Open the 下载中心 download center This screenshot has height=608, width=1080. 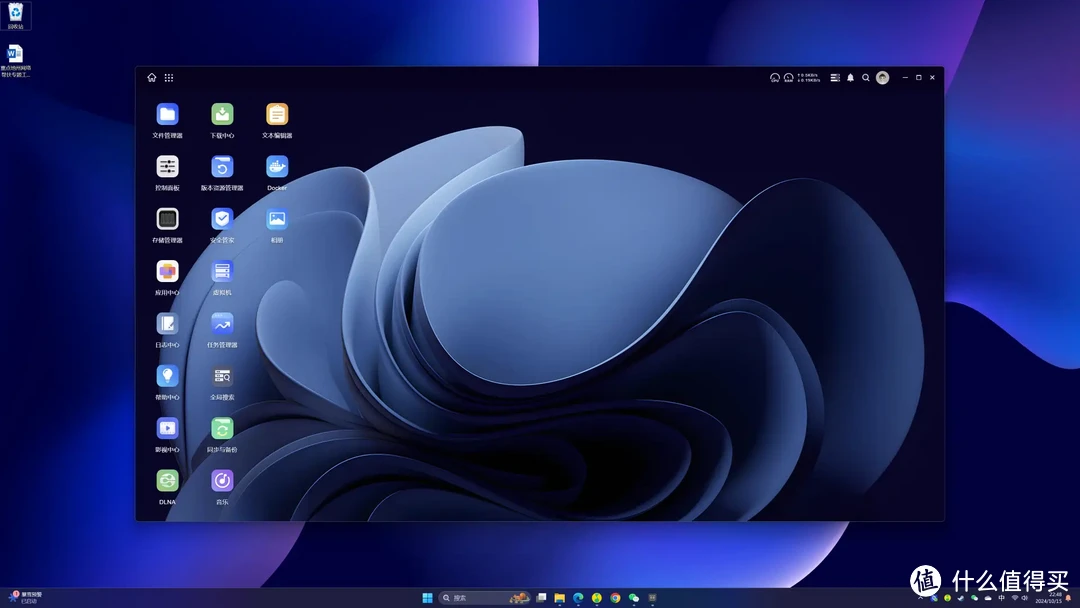pyautogui.click(x=221, y=113)
